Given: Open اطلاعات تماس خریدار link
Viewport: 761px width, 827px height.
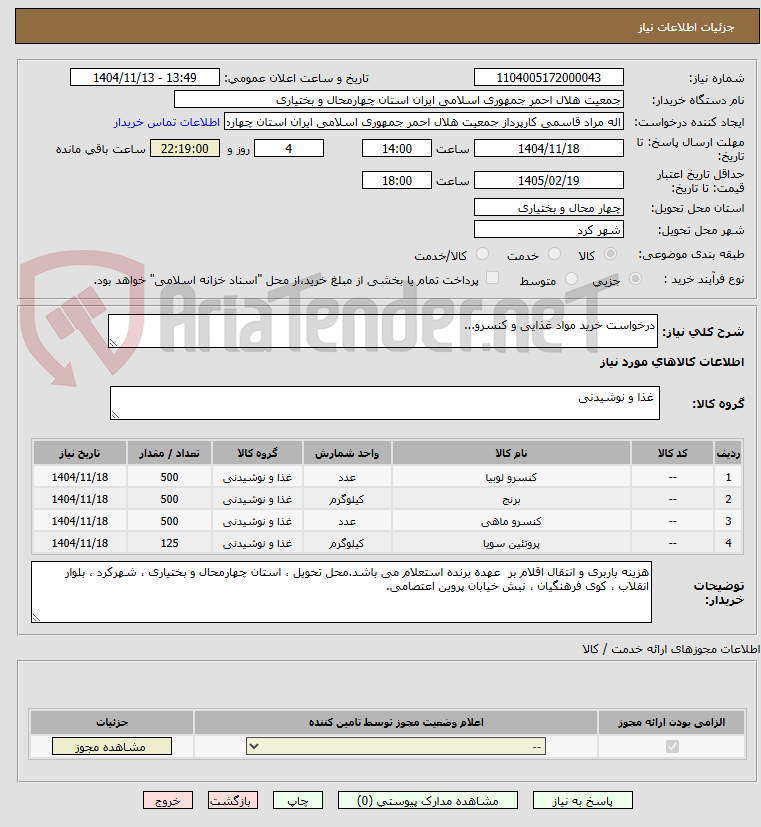Looking at the screenshot, I should (x=167, y=122).
